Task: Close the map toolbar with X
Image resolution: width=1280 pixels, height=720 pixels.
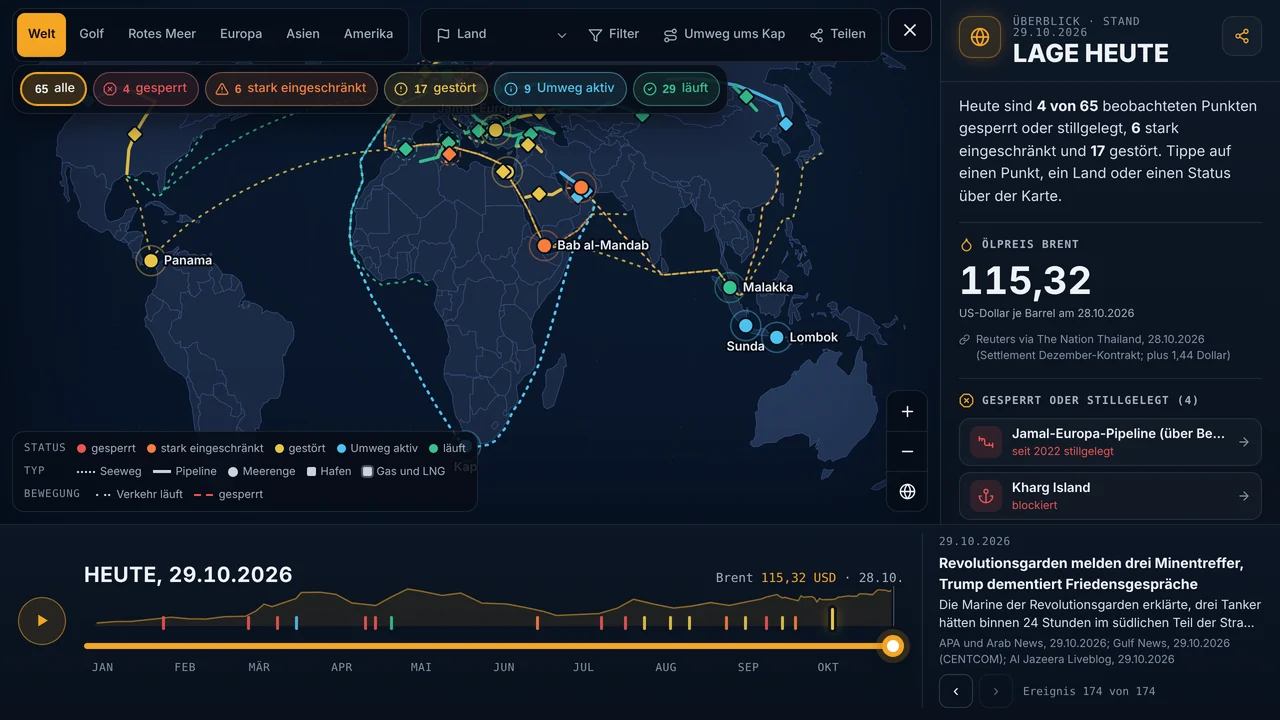Action: [x=910, y=30]
